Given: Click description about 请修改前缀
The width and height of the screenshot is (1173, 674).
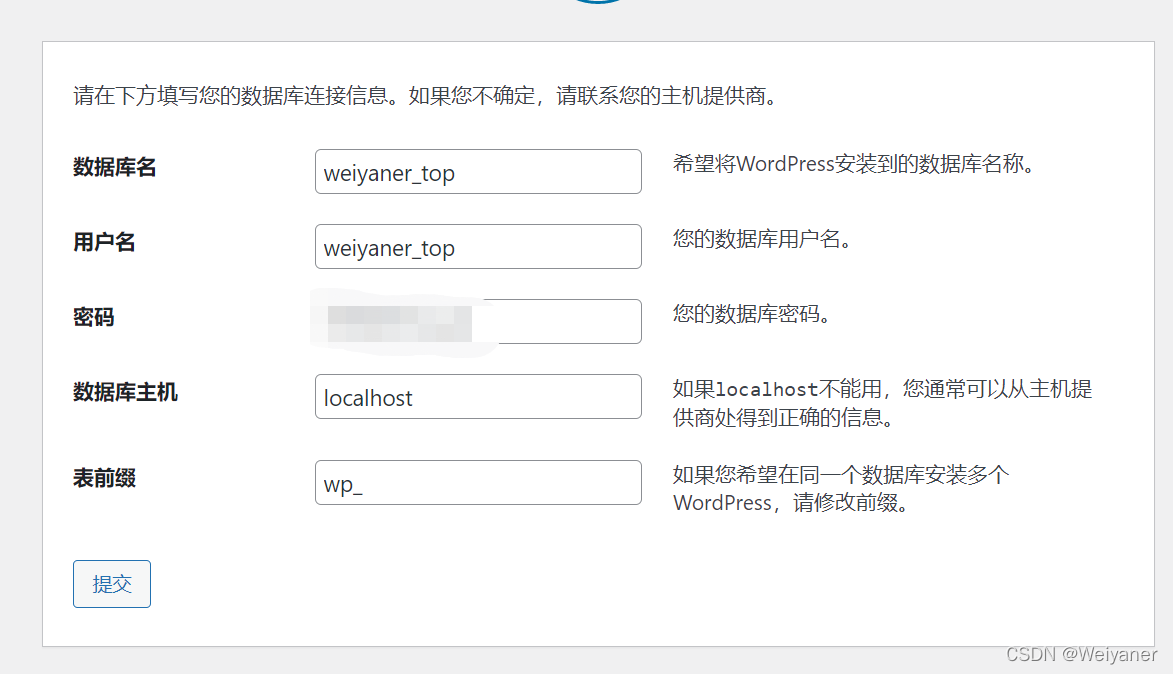Looking at the screenshot, I should [841, 488].
